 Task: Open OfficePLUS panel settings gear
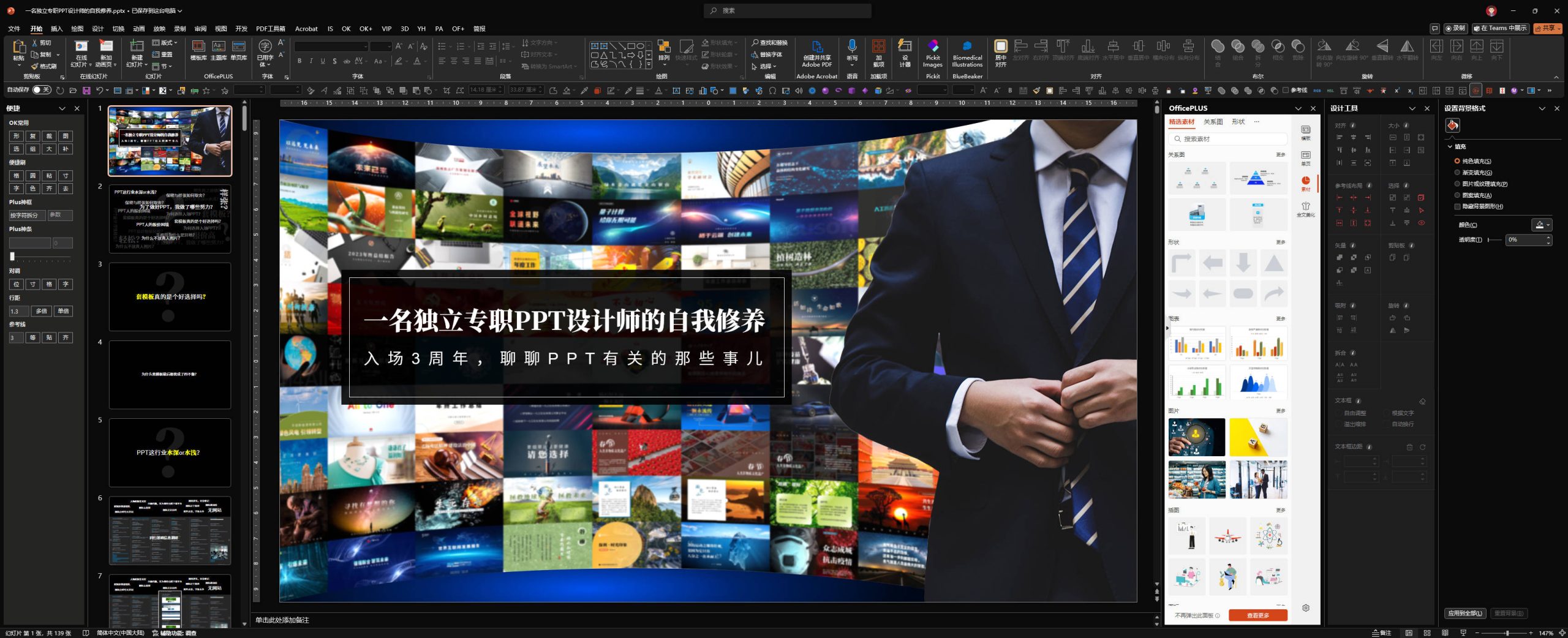(1305, 608)
